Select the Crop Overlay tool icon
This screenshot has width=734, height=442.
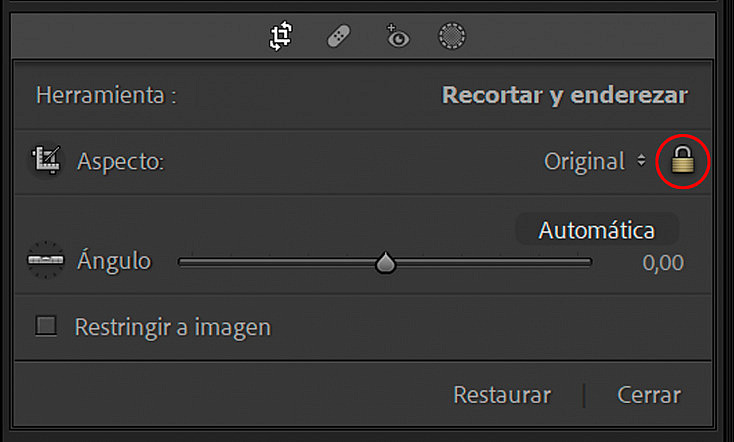(281, 36)
